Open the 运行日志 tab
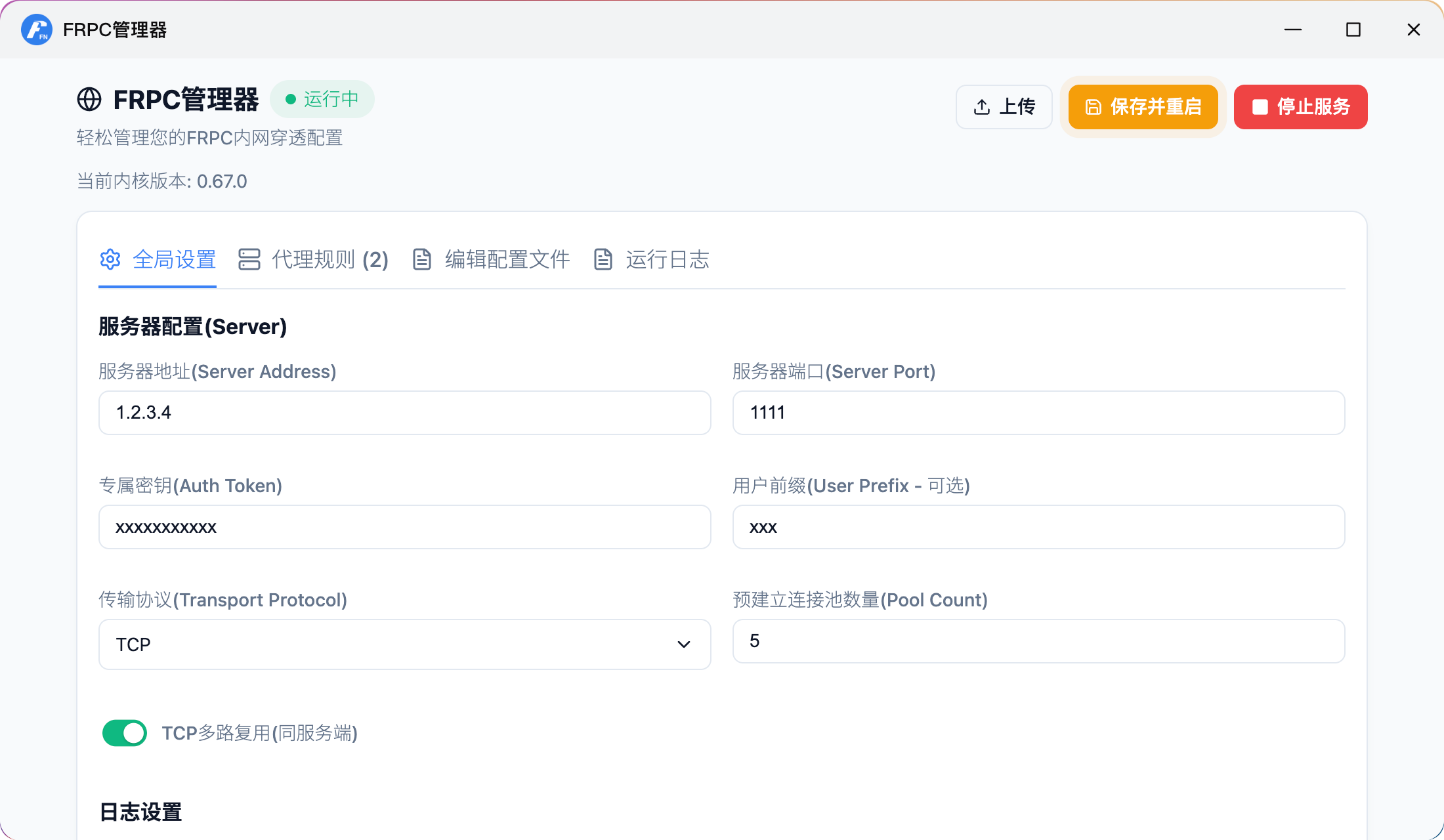The width and height of the screenshot is (1444, 840). pos(667,260)
